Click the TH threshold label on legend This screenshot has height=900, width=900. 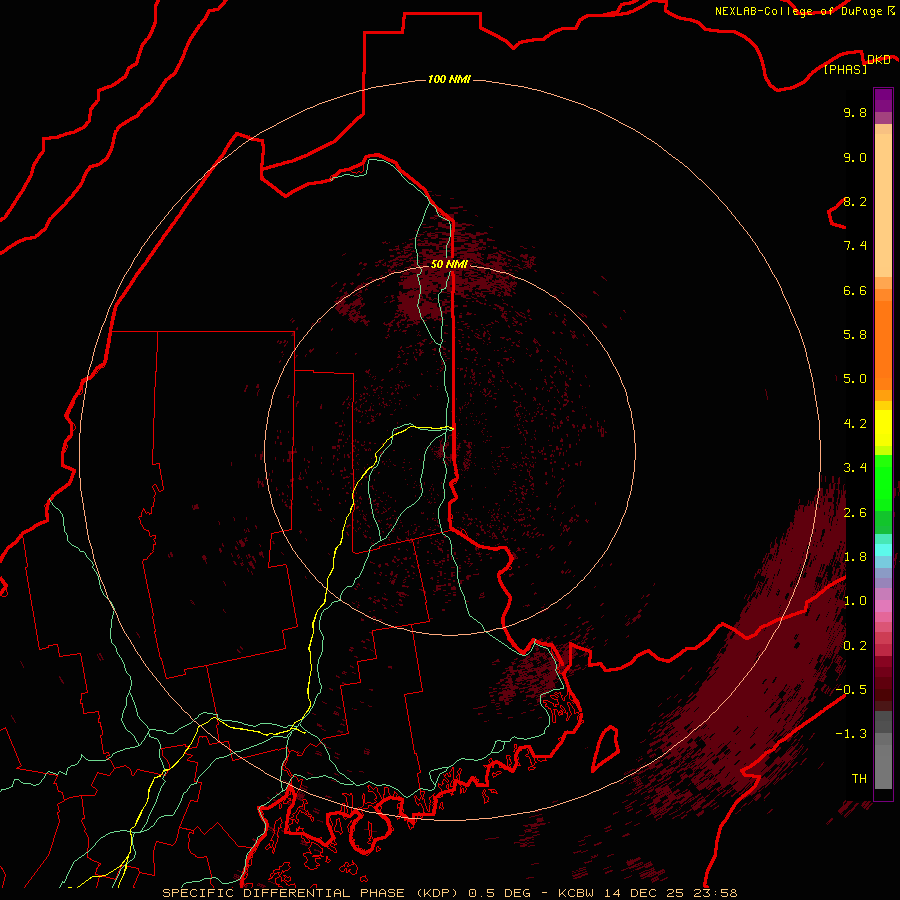[x=859, y=779]
